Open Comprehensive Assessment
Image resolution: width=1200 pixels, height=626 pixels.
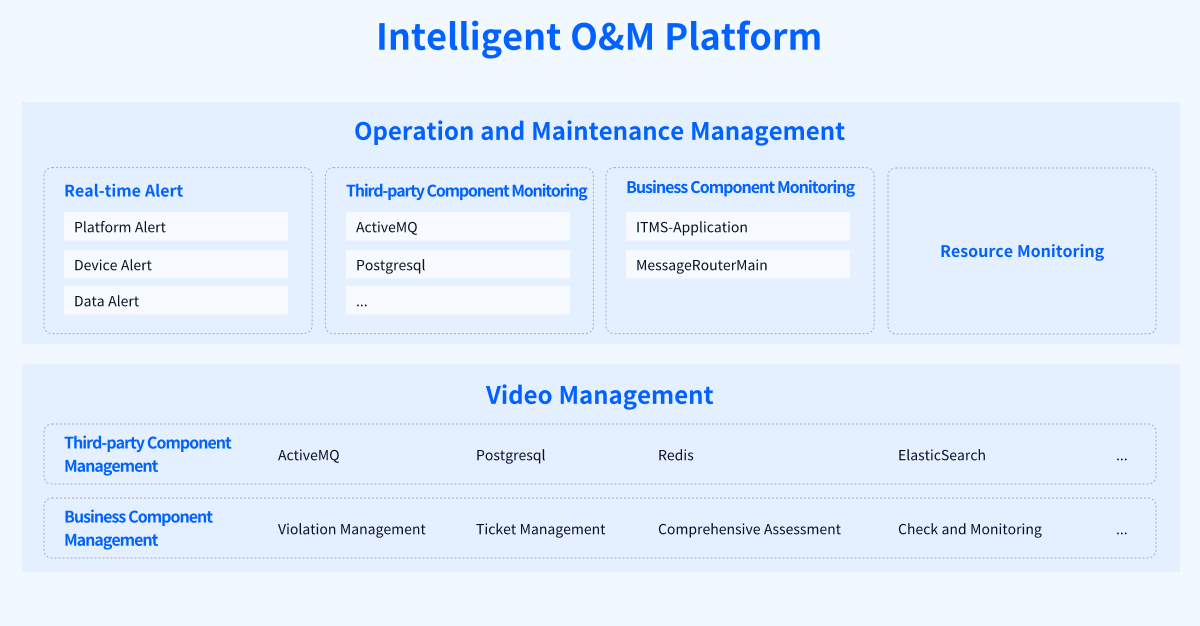point(750,529)
